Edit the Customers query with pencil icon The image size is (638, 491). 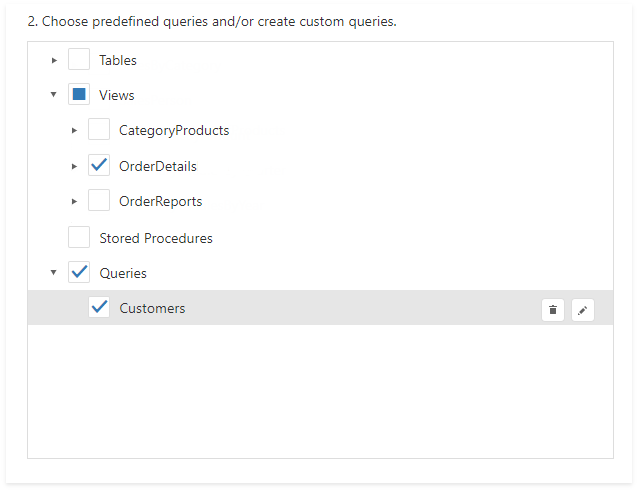(582, 310)
